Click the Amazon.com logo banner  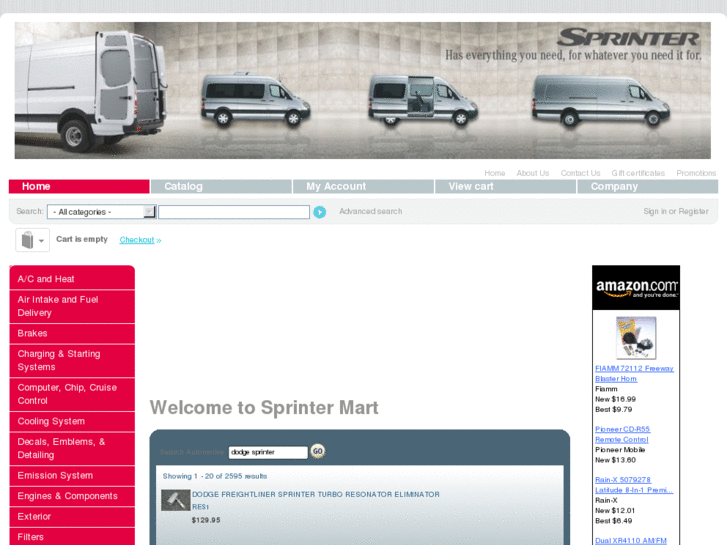pos(636,288)
